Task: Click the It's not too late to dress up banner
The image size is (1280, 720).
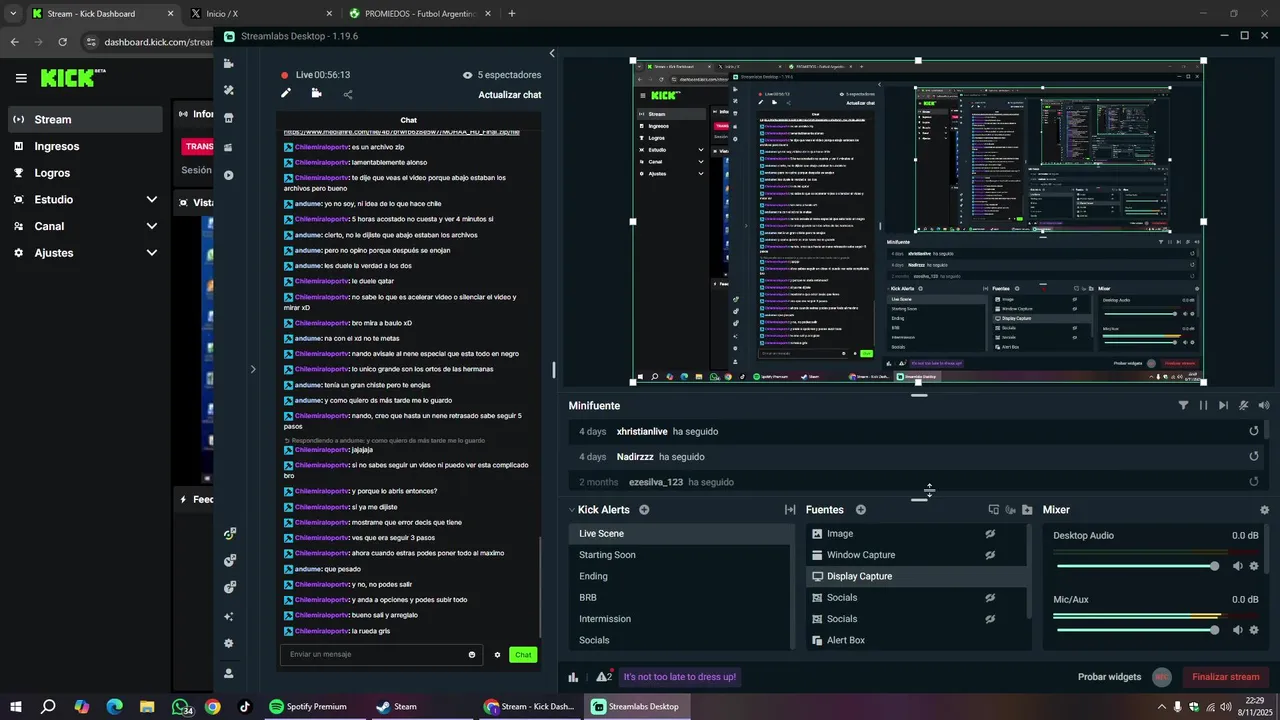Action: click(x=680, y=677)
